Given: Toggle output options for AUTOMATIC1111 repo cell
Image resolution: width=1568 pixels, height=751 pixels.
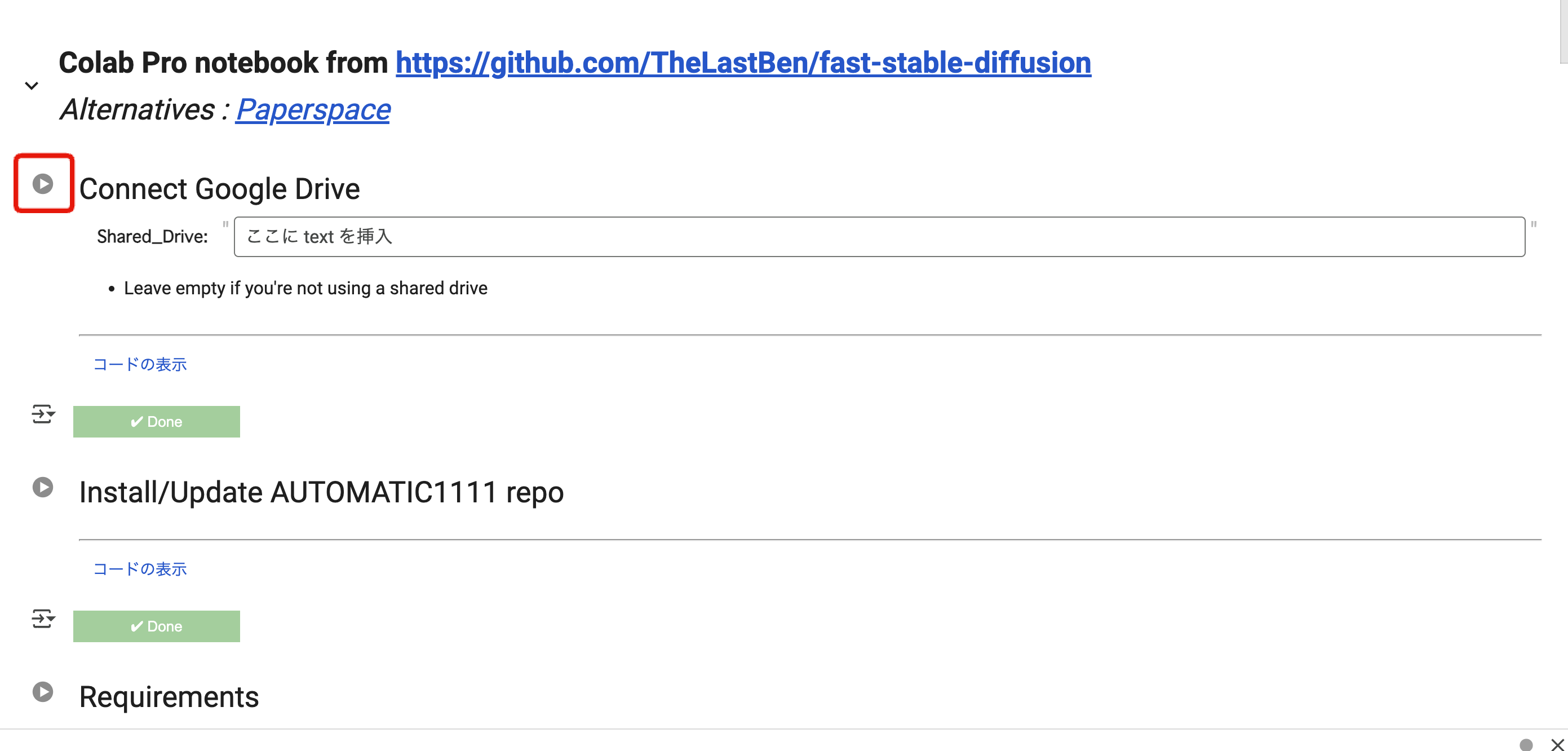Looking at the screenshot, I should [x=43, y=619].
